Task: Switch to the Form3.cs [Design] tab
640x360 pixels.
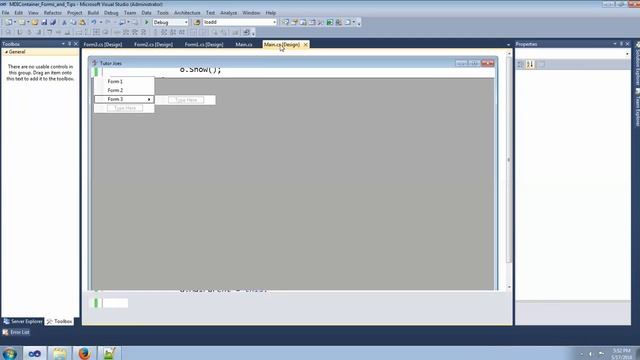Action: coord(103,44)
